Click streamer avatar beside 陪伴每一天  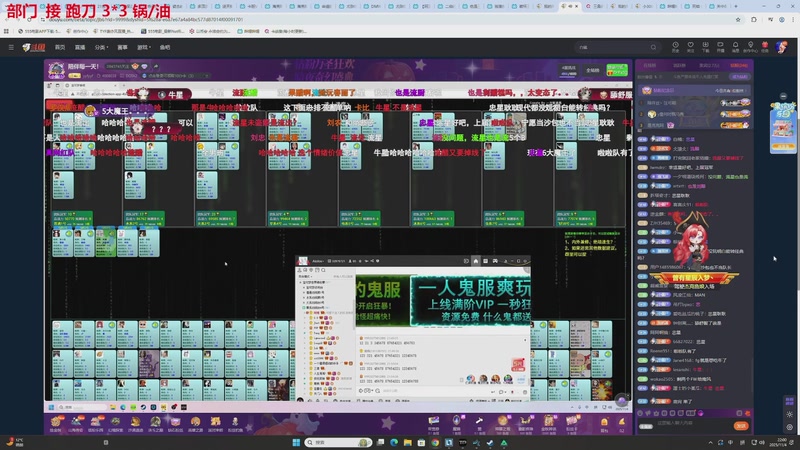tap(56, 69)
